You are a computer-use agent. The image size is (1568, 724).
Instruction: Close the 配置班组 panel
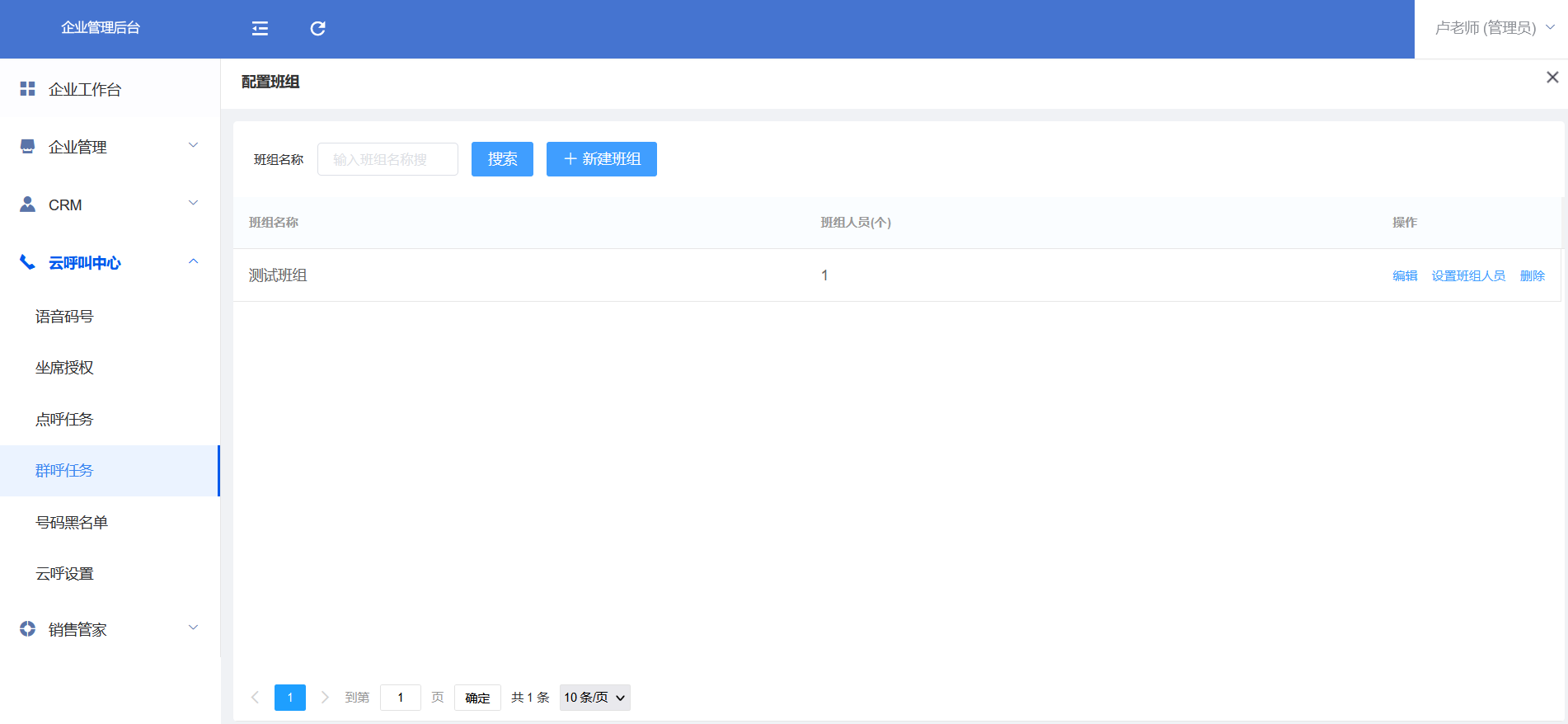coord(1552,77)
